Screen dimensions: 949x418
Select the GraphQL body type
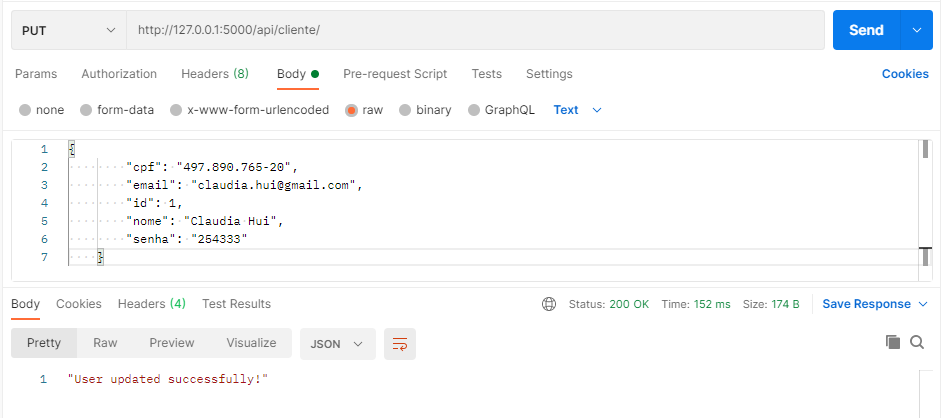tap(502, 110)
